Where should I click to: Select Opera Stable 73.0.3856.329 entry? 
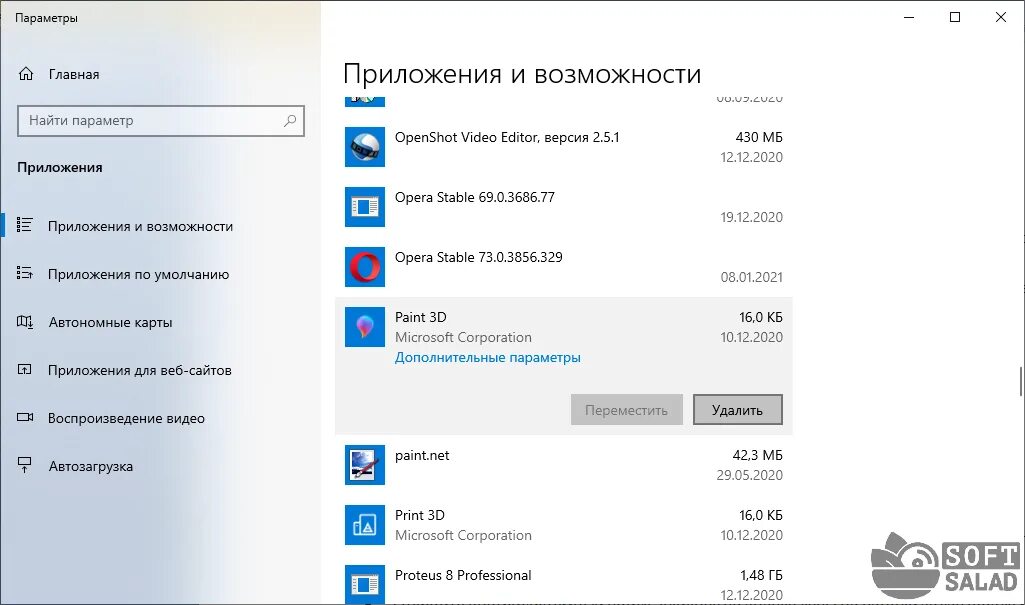(563, 267)
